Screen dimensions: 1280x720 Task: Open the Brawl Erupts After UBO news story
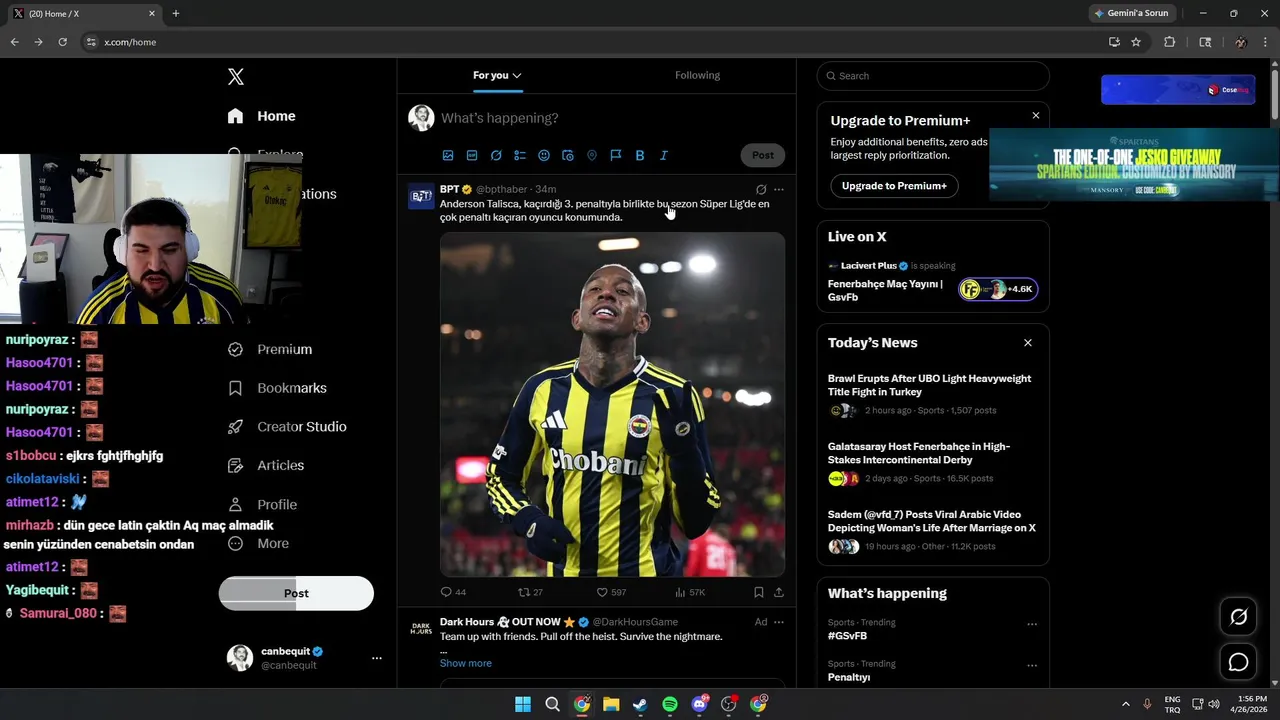click(x=933, y=394)
